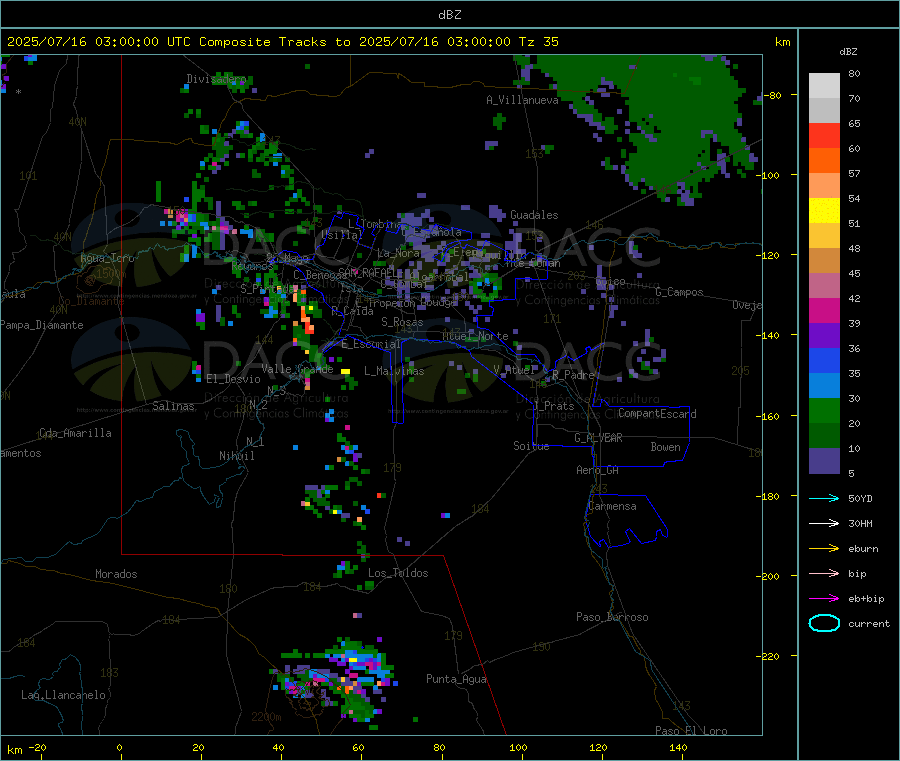Click the yellow eburn arrow legend icon
Viewport: 900px width, 761px height.
[824, 548]
